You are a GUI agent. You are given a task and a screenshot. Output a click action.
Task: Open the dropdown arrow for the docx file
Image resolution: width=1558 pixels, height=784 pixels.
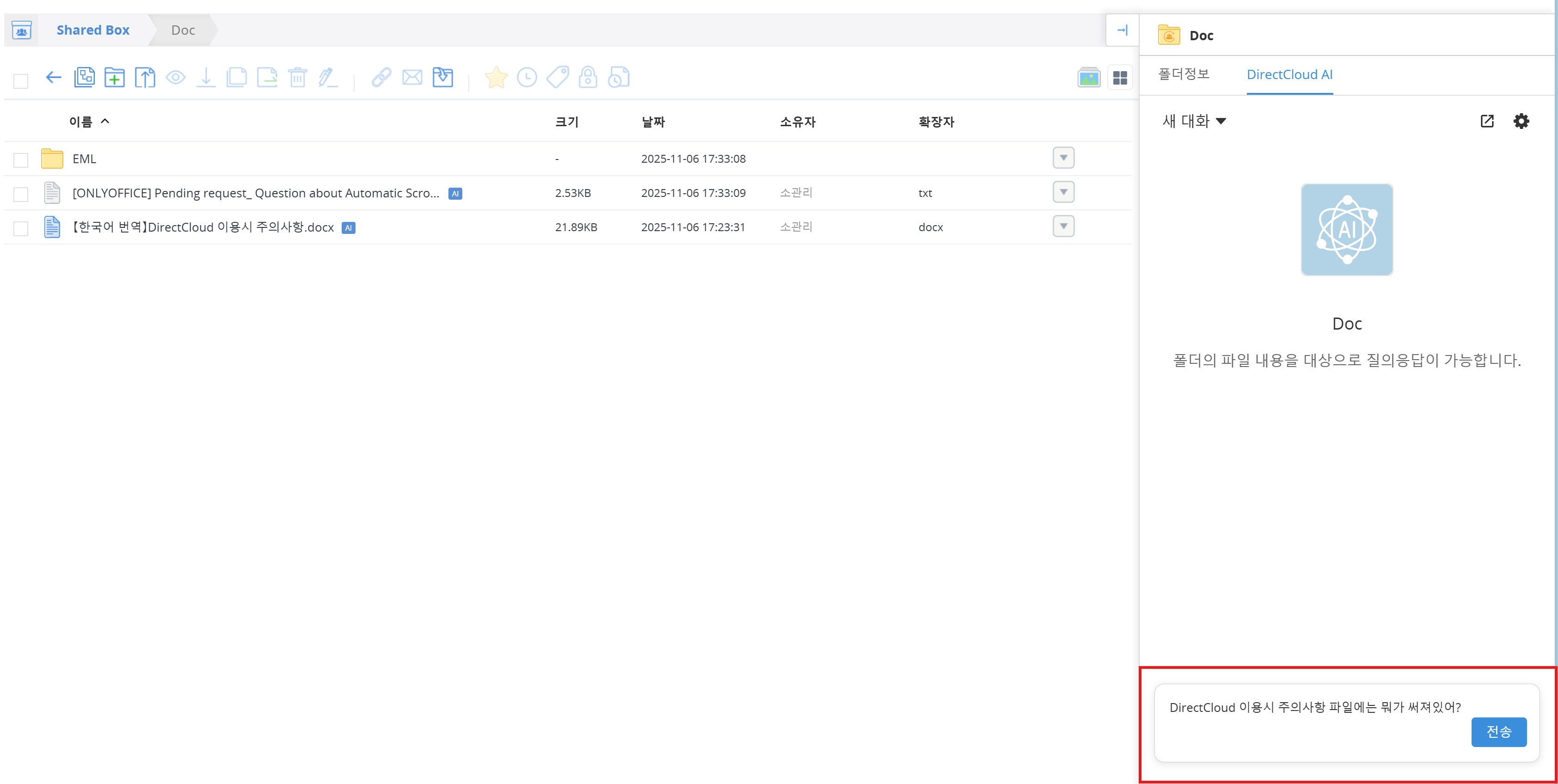1063,226
